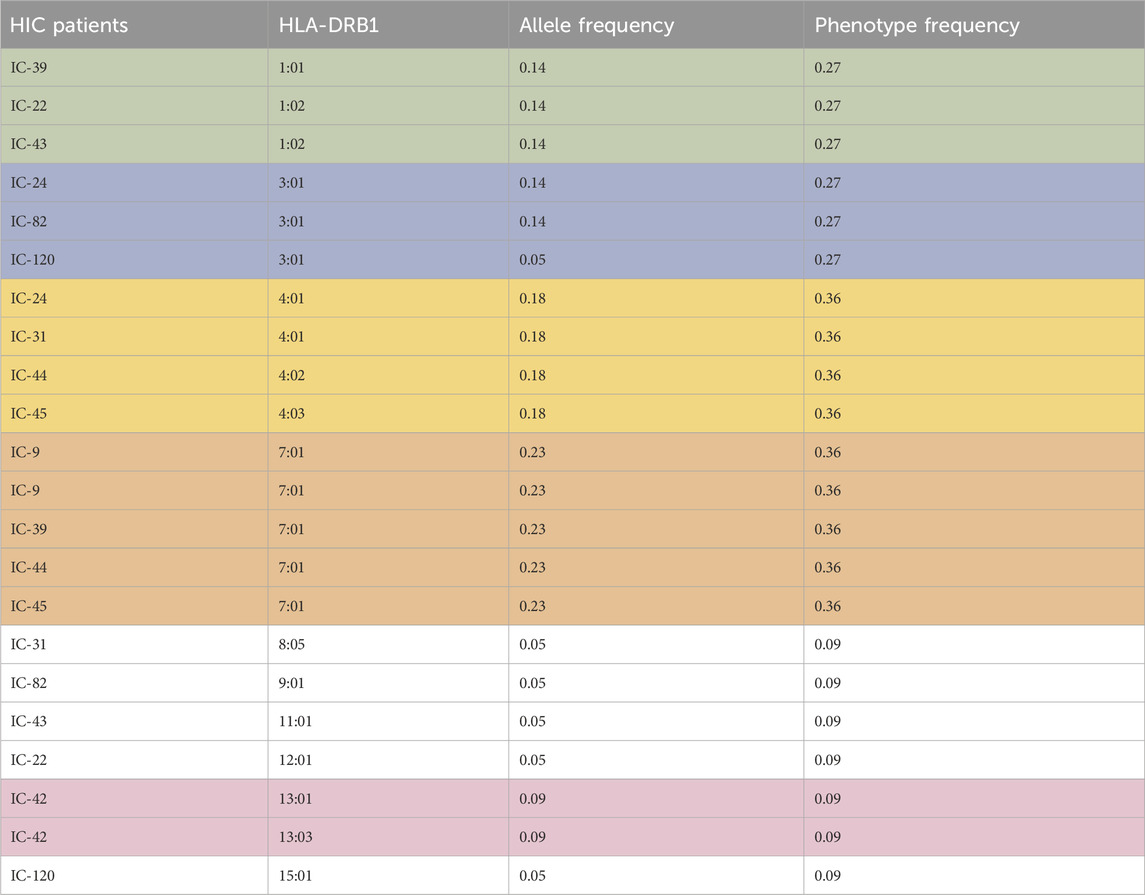
Task: Select the 15:01 allele cell
Action: point(298,876)
